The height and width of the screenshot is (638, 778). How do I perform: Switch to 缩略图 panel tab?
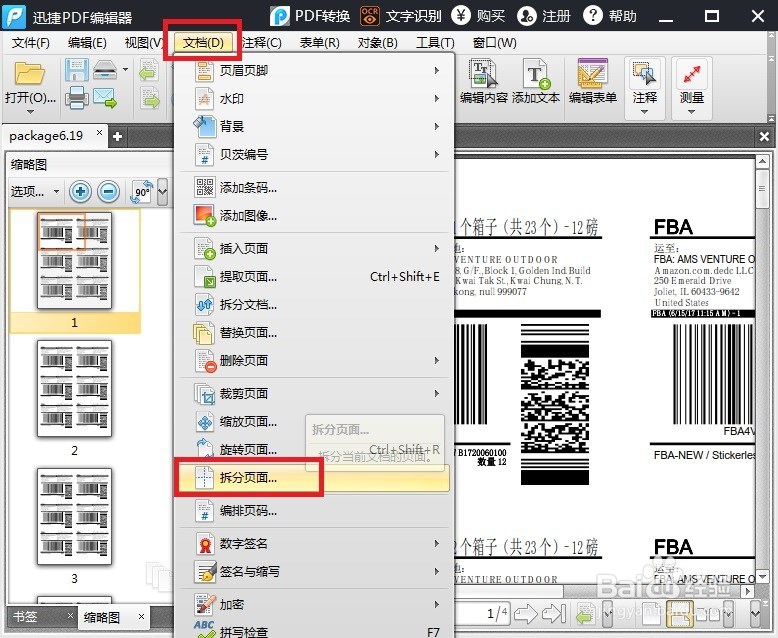coord(102,617)
